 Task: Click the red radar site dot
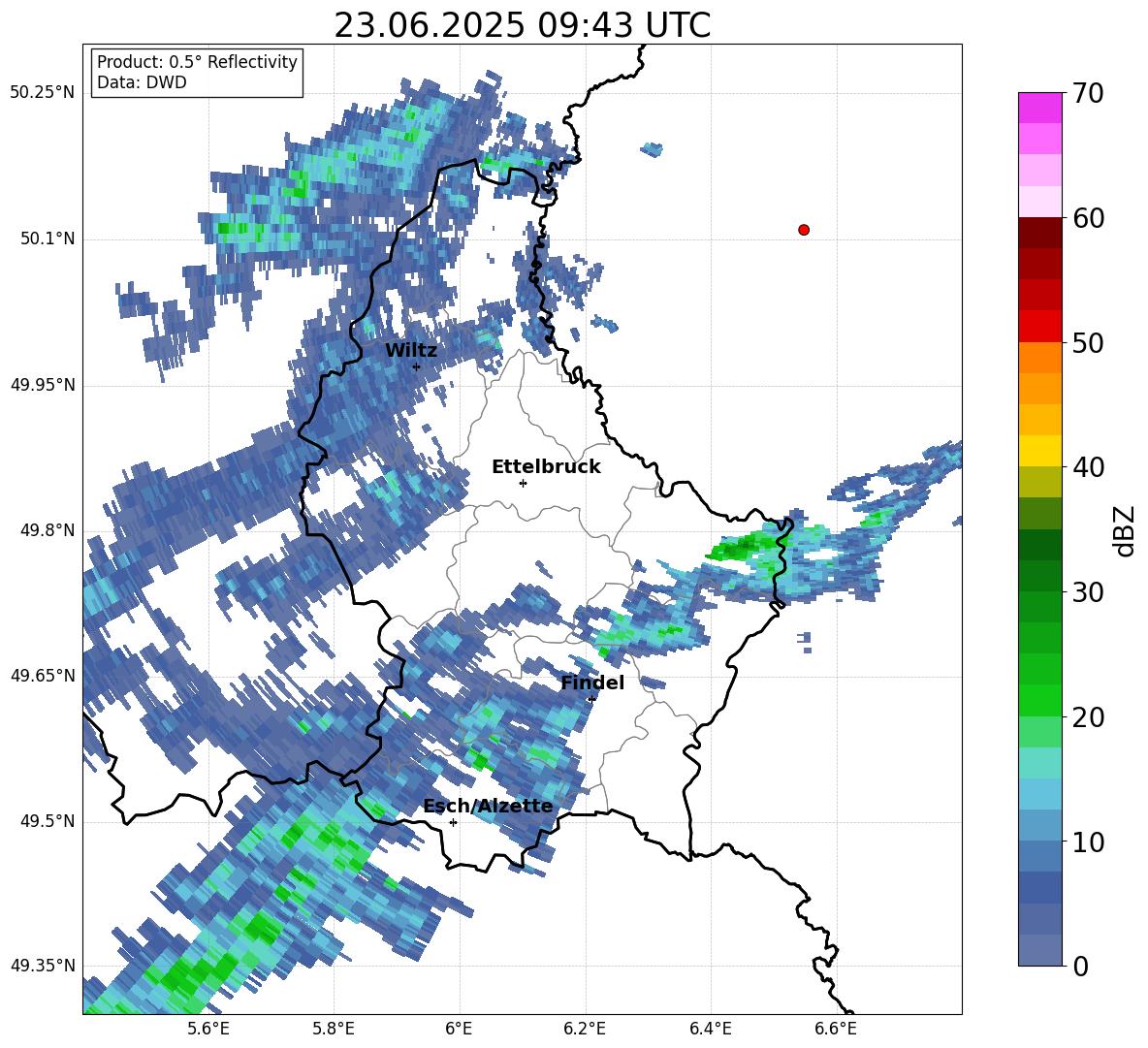pos(804,230)
